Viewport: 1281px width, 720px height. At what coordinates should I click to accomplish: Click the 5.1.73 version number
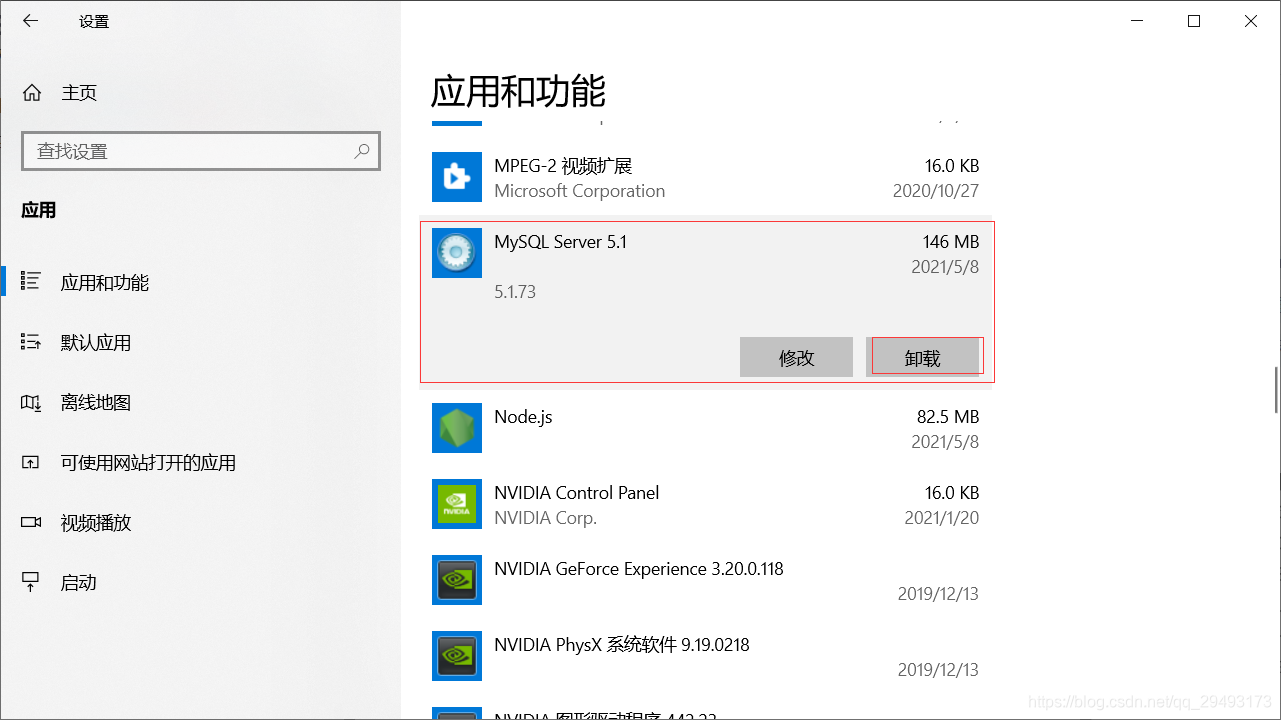[515, 292]
